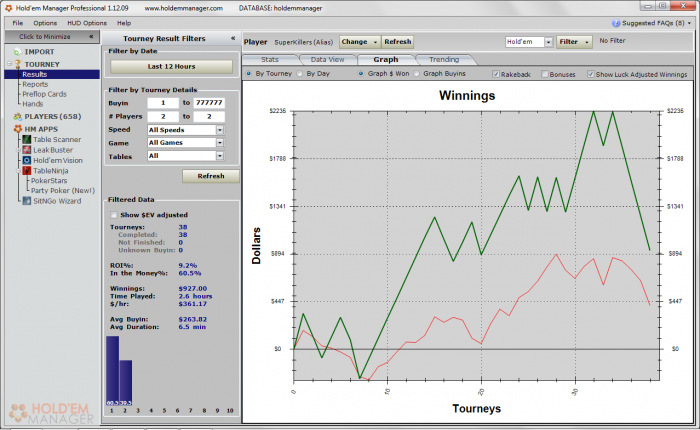Click minimum # Players field
The image size is (700, 430).
[163, 117]
